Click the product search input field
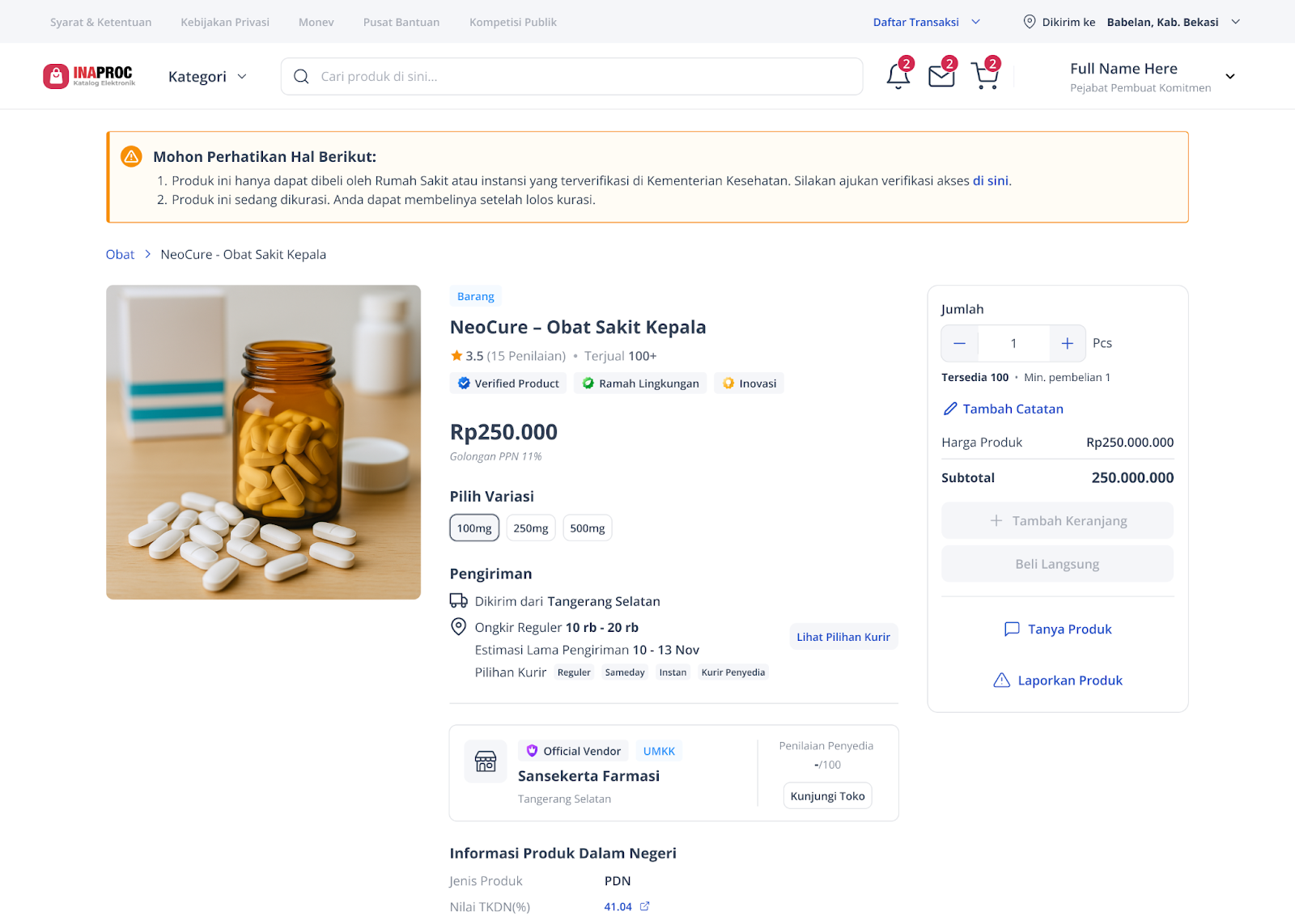 pyautogui.click(x=571, y=76)
